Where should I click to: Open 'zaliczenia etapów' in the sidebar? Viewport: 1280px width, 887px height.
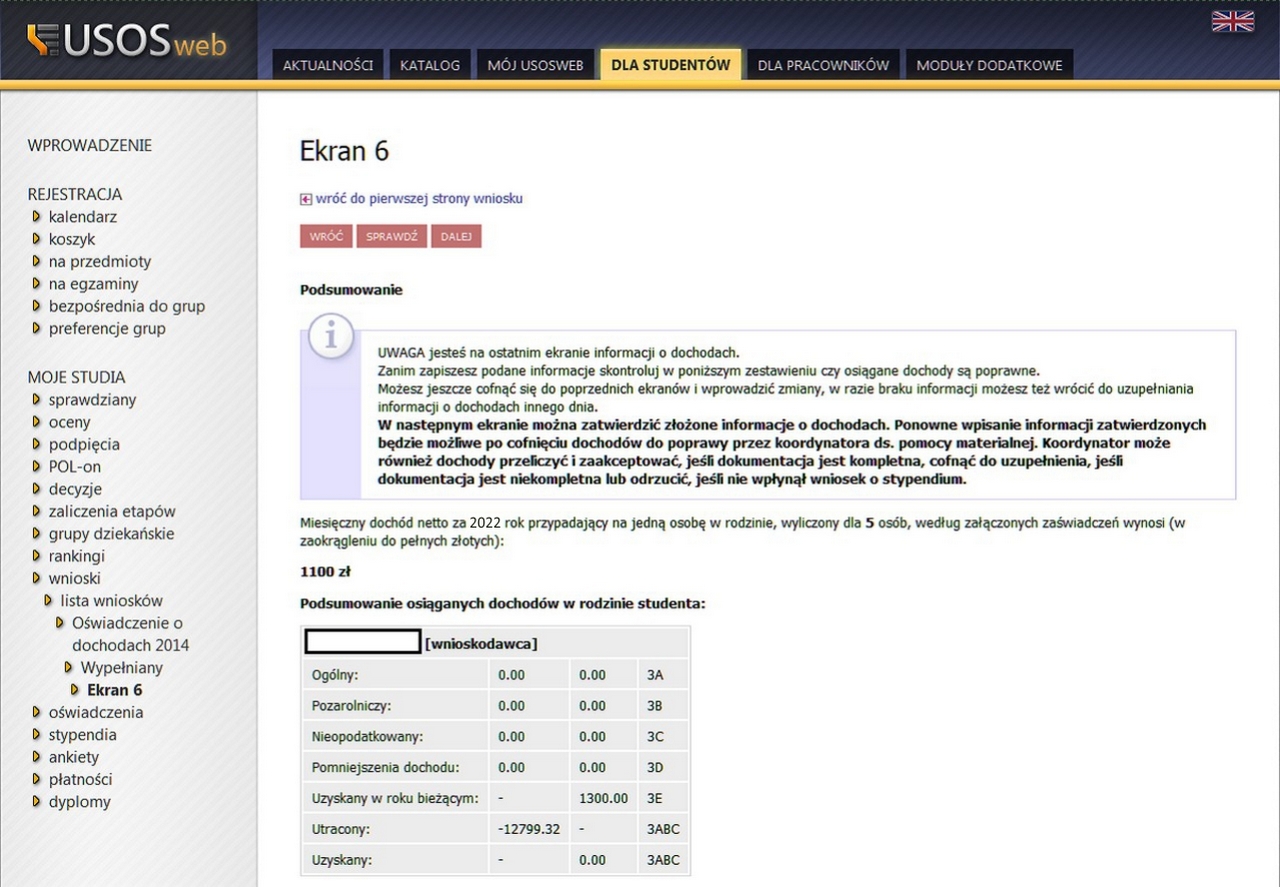tap(112, 511)
